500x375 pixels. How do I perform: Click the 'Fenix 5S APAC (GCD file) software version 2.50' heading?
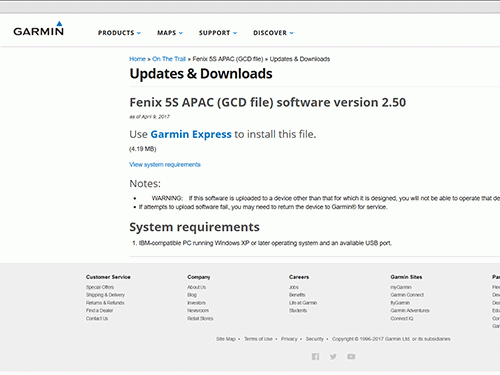pyautogui.click(x=268, y=102)
